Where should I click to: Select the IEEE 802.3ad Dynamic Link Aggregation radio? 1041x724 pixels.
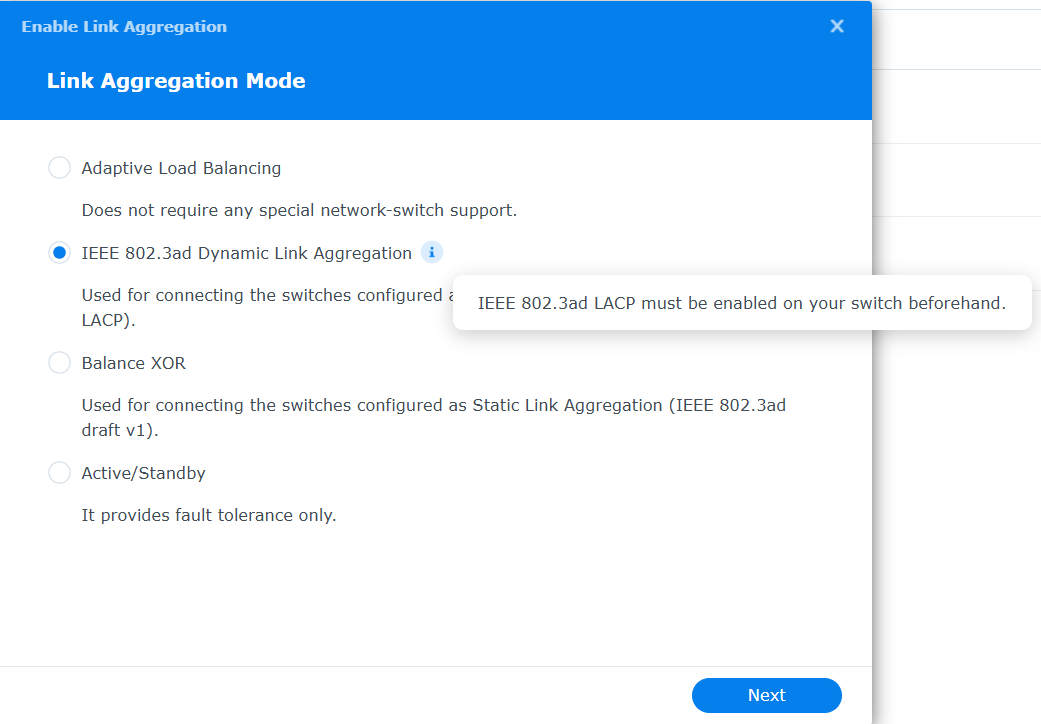(x=59, y=253)
